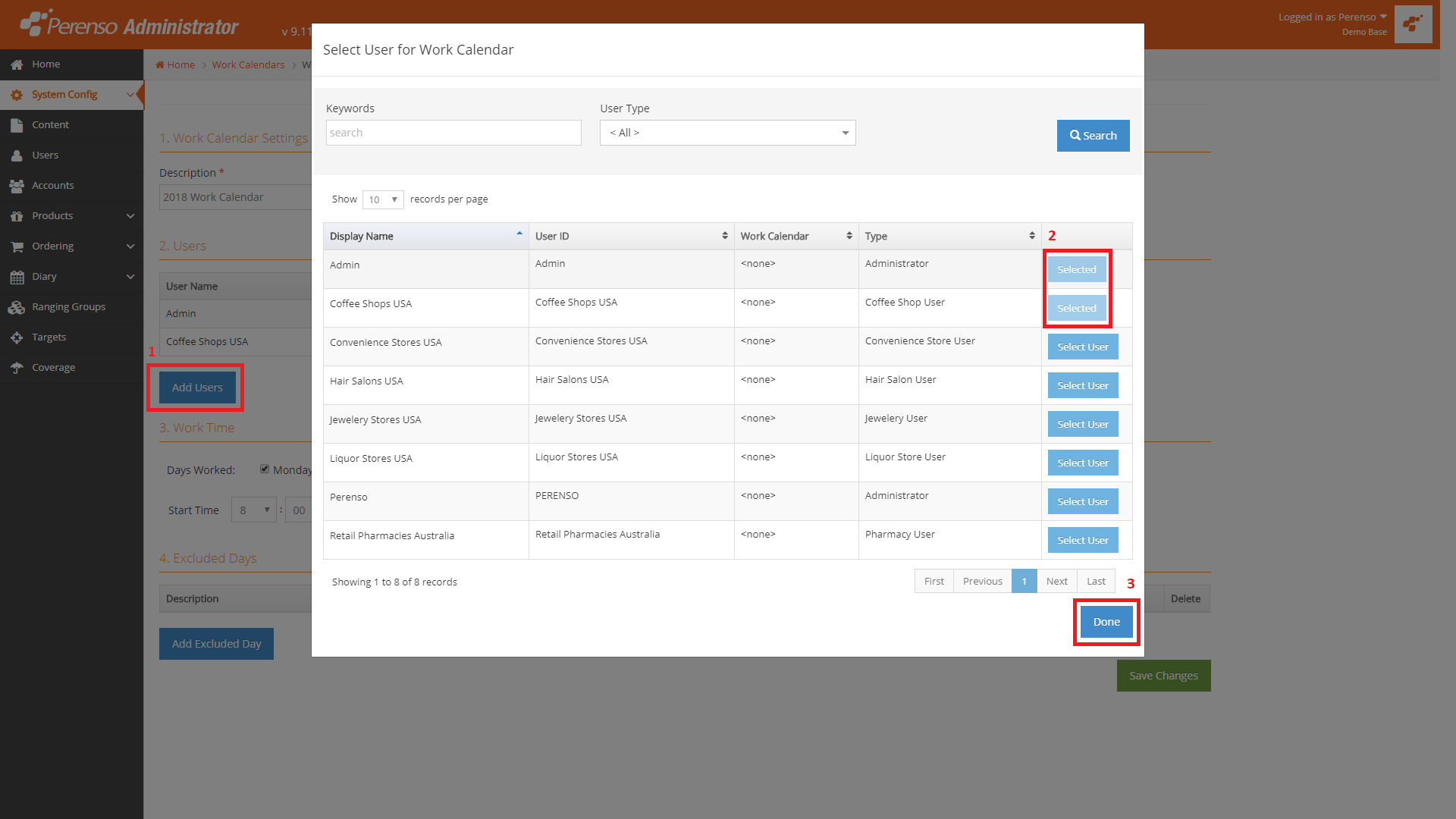
Task: Open the User Type dropdown
Action: (727, 133)
